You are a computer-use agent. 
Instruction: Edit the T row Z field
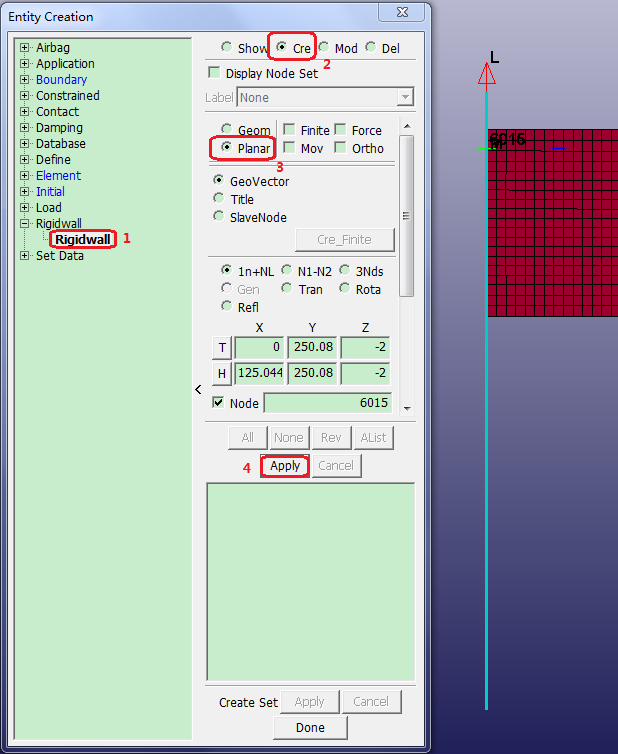point(365,347)
